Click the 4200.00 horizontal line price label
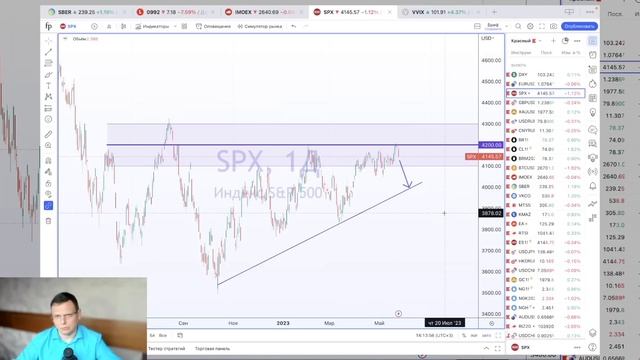The width and height of the screenshot is (640, 360). [491, 145]
